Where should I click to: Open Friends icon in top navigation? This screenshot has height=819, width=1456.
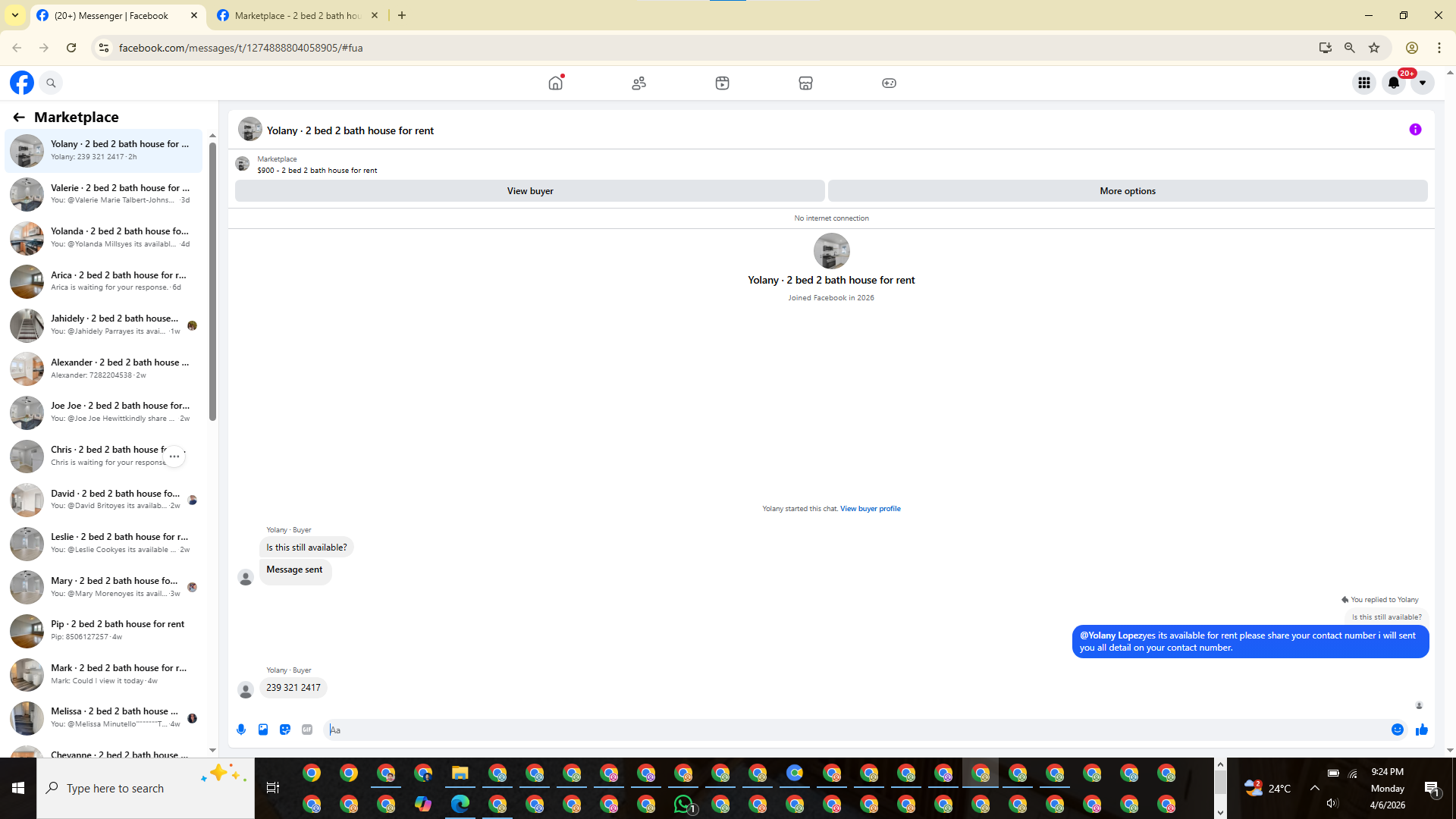pyautogui.click(x=639, y=83)
